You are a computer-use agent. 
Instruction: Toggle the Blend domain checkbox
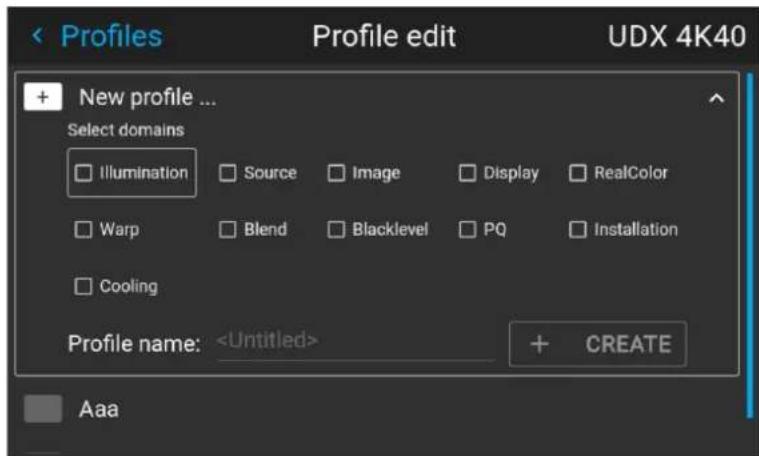228,229
